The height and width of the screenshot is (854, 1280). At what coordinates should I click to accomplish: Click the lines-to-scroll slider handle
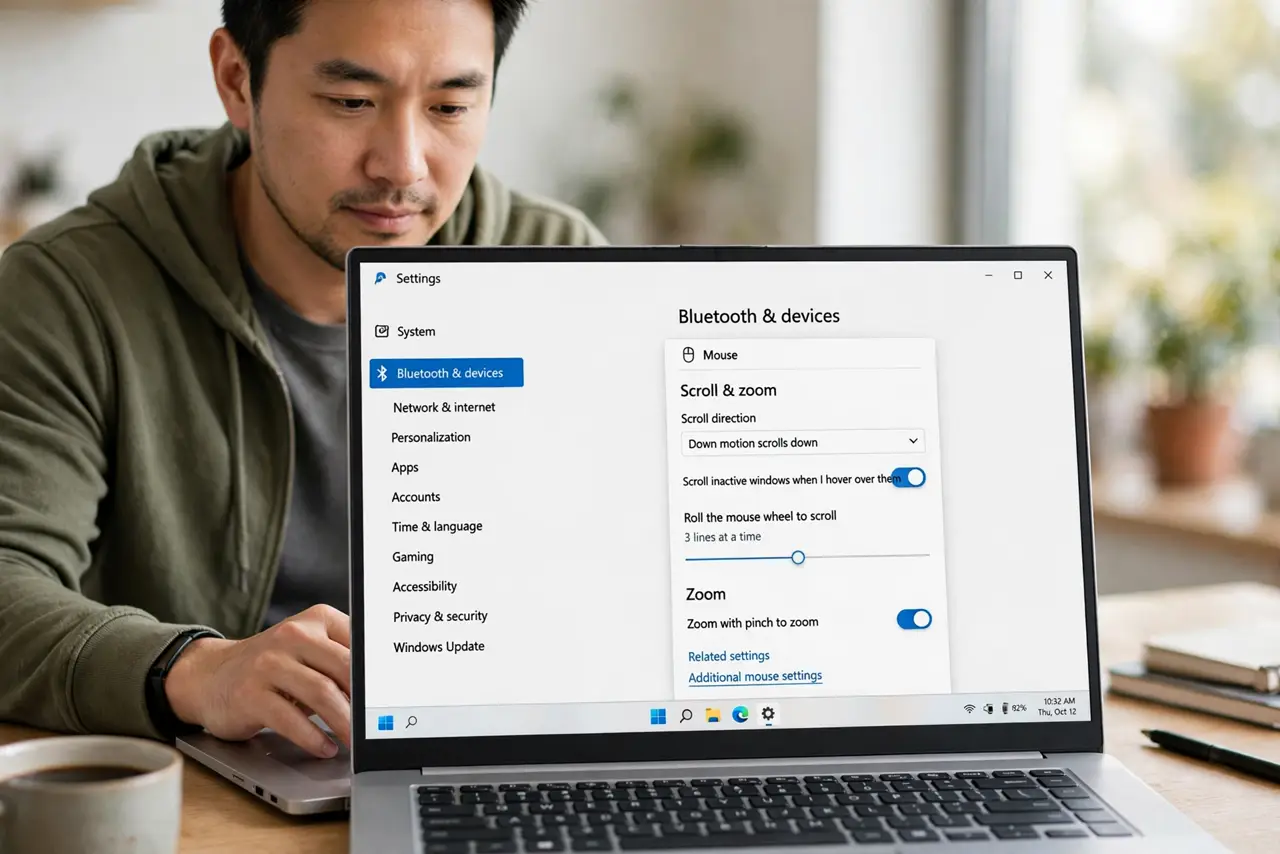pyautogui.click(x=798, y=557)
